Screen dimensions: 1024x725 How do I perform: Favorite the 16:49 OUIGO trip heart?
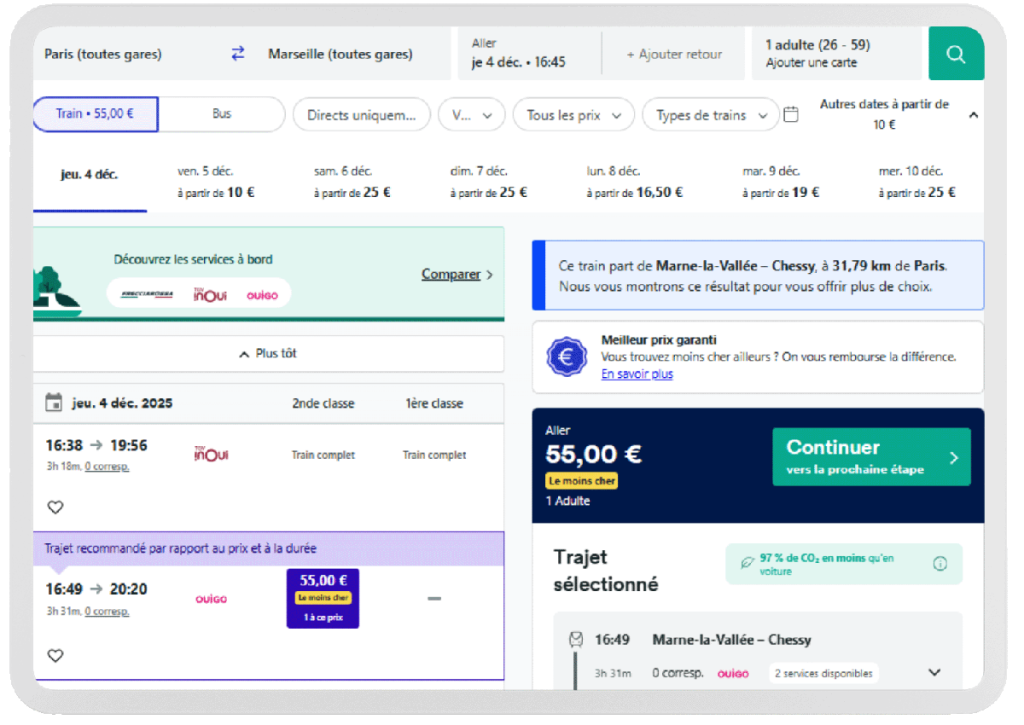click(x=55, y=655)
